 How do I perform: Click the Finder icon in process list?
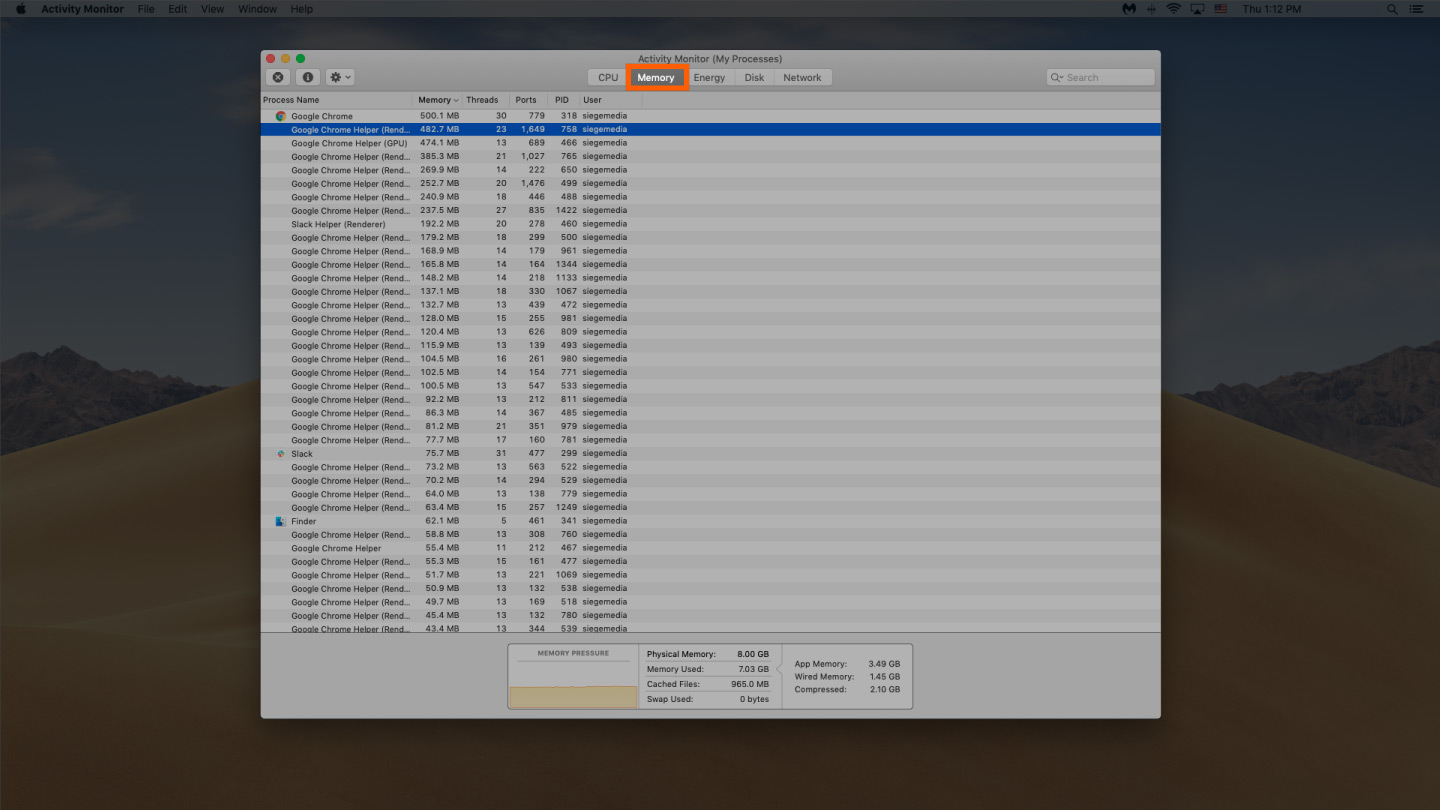click(281, 521)
